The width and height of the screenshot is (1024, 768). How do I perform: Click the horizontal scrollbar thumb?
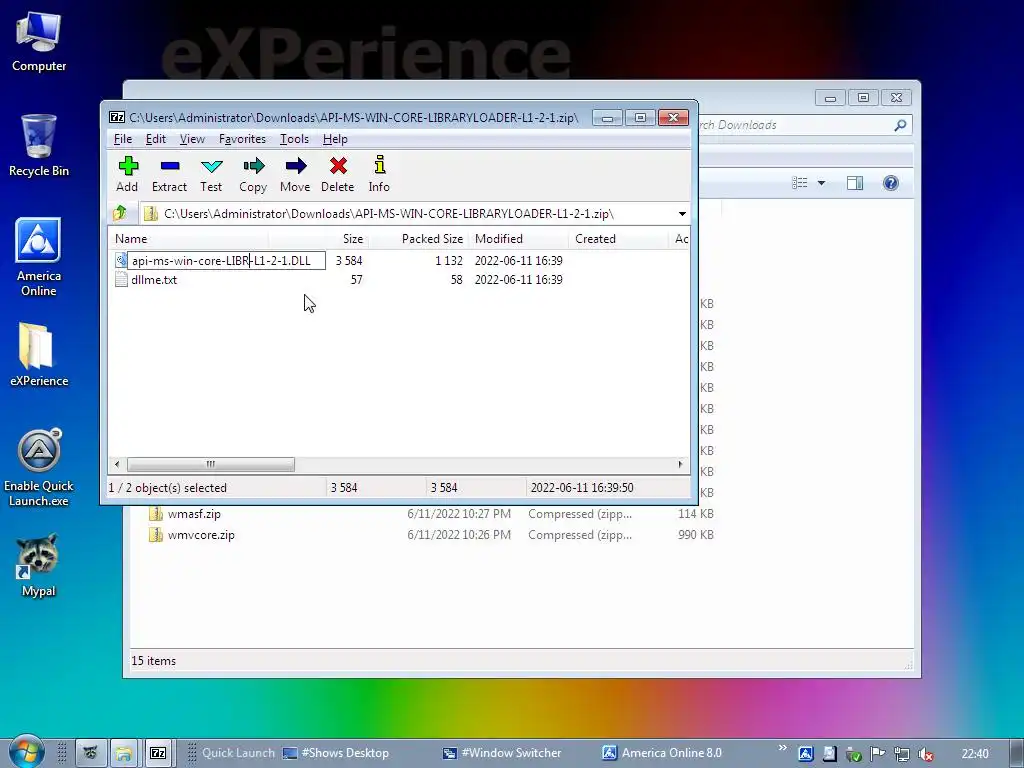[x=211, y=464]
